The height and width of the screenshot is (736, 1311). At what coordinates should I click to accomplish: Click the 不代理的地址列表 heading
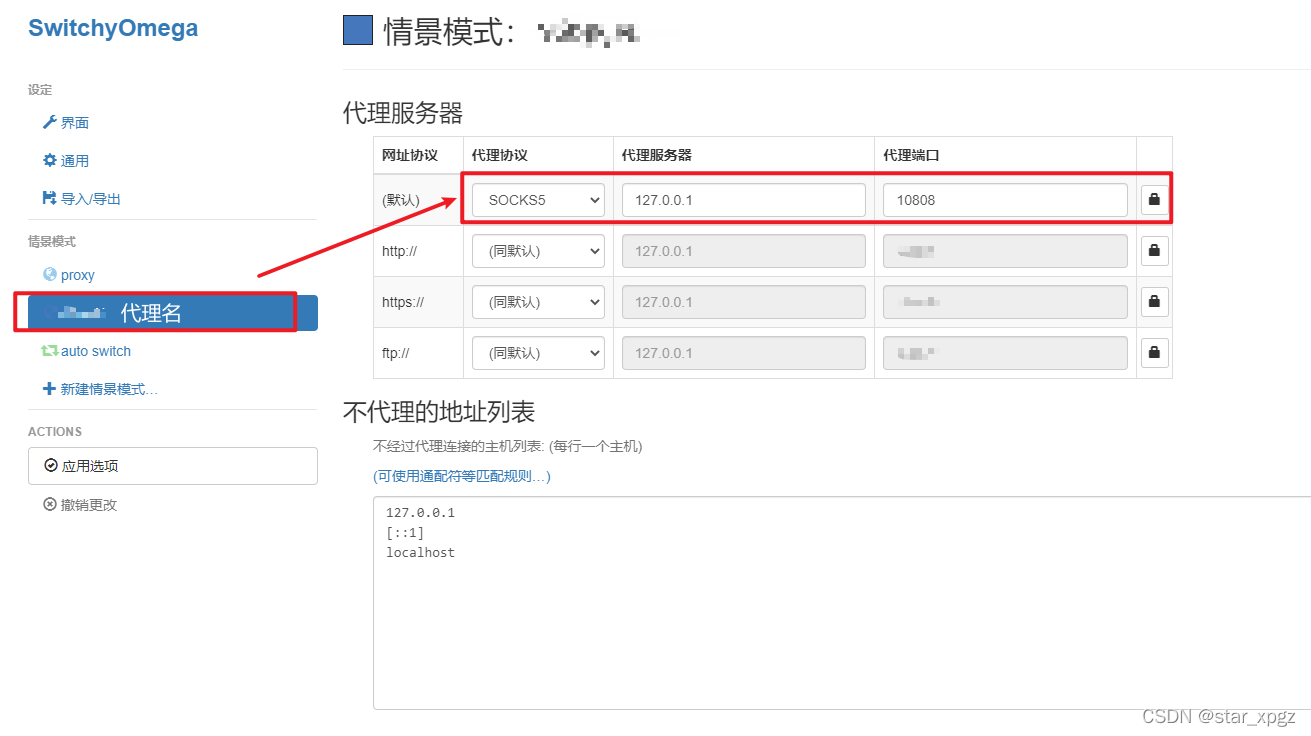[439, 411]
